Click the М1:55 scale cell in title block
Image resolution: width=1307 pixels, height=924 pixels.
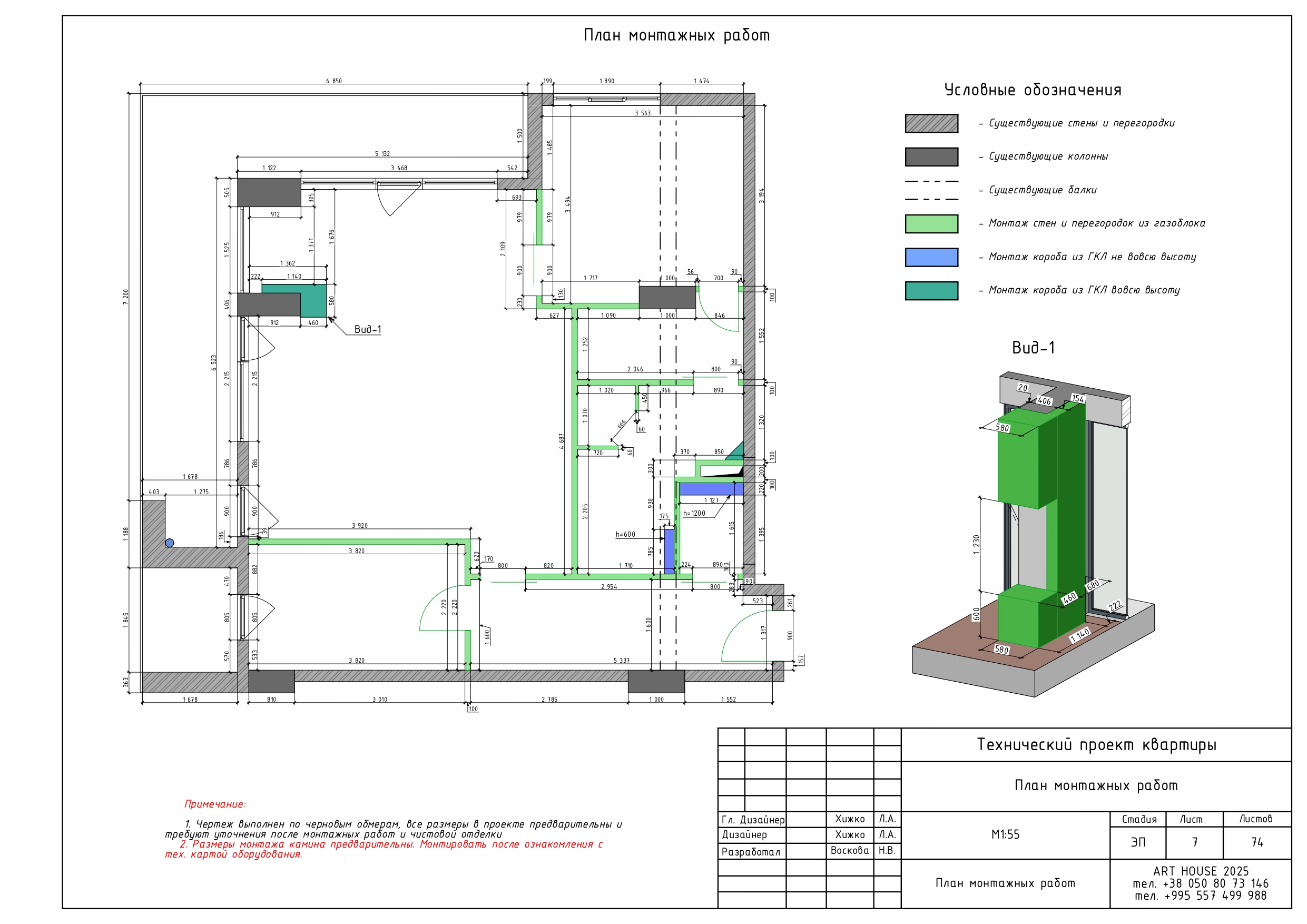[1005, 834]
